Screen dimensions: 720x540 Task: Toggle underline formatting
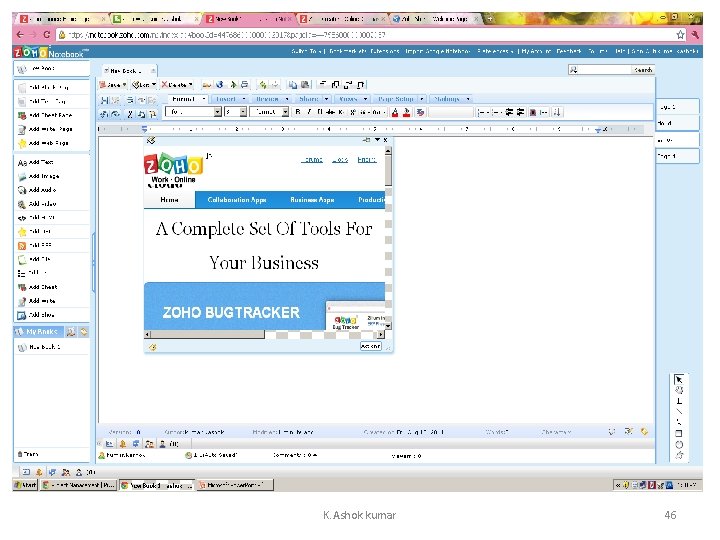tap(320, 112)
